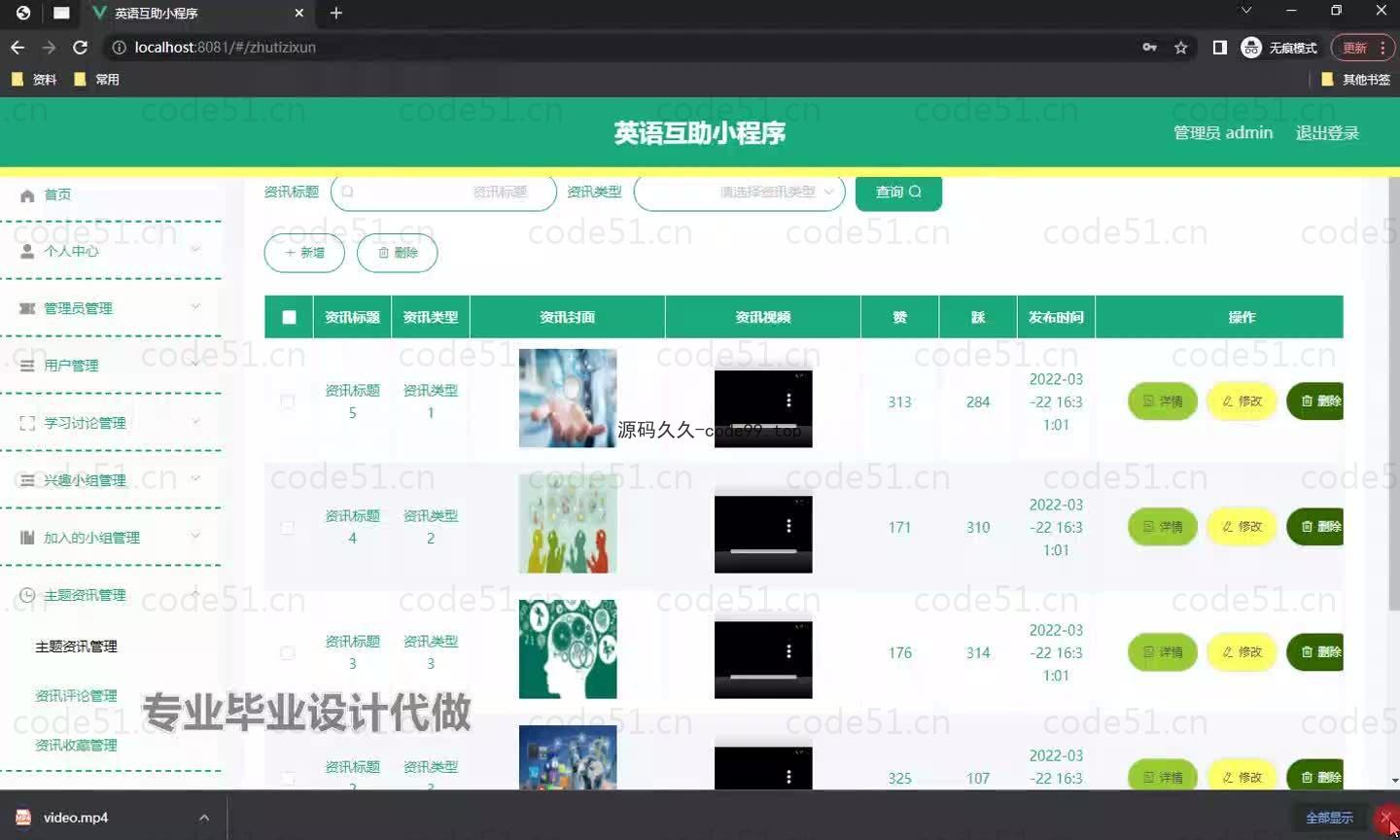Click the site info icon beside localhost

[x=119, y=47]
